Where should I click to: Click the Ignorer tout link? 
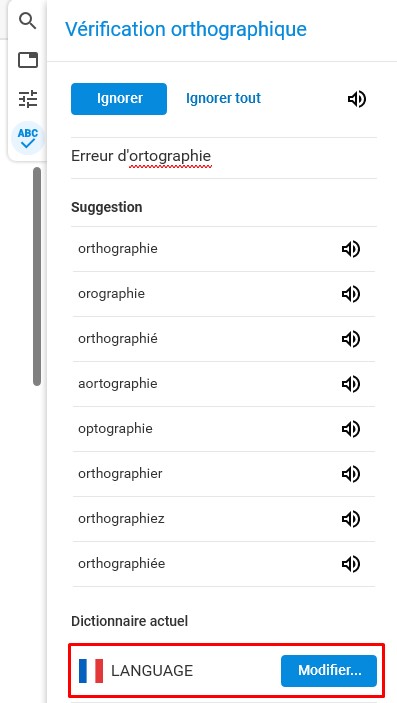223,98
